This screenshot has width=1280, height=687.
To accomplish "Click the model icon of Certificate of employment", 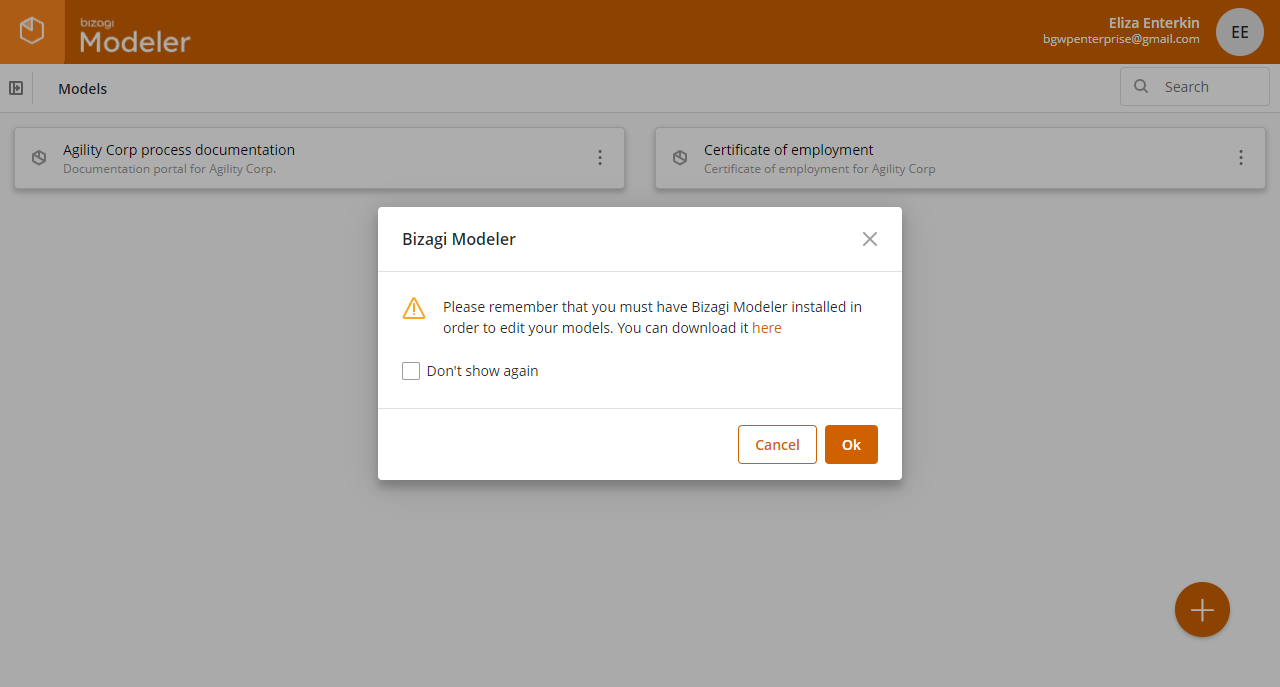I will click(680, 158).
